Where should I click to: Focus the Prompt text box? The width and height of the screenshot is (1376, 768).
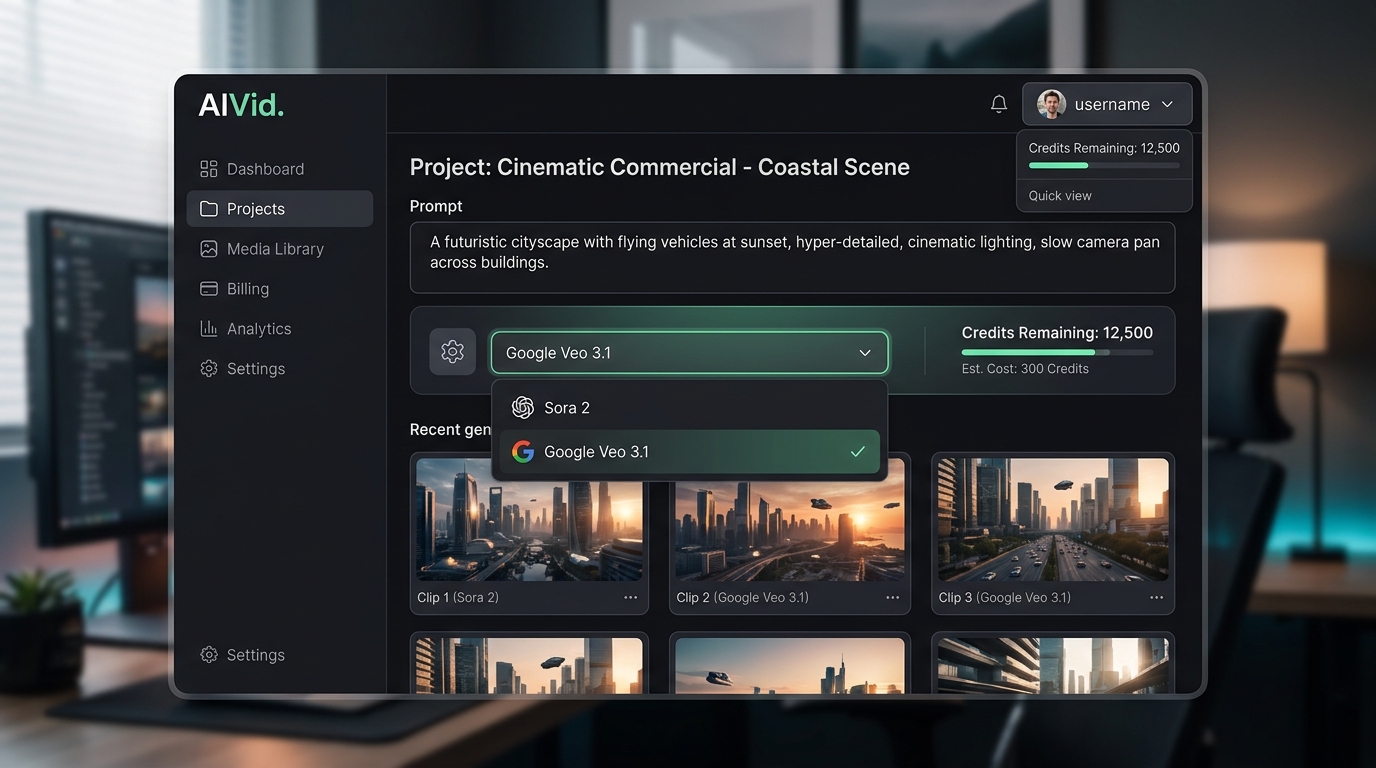(792, 257)
